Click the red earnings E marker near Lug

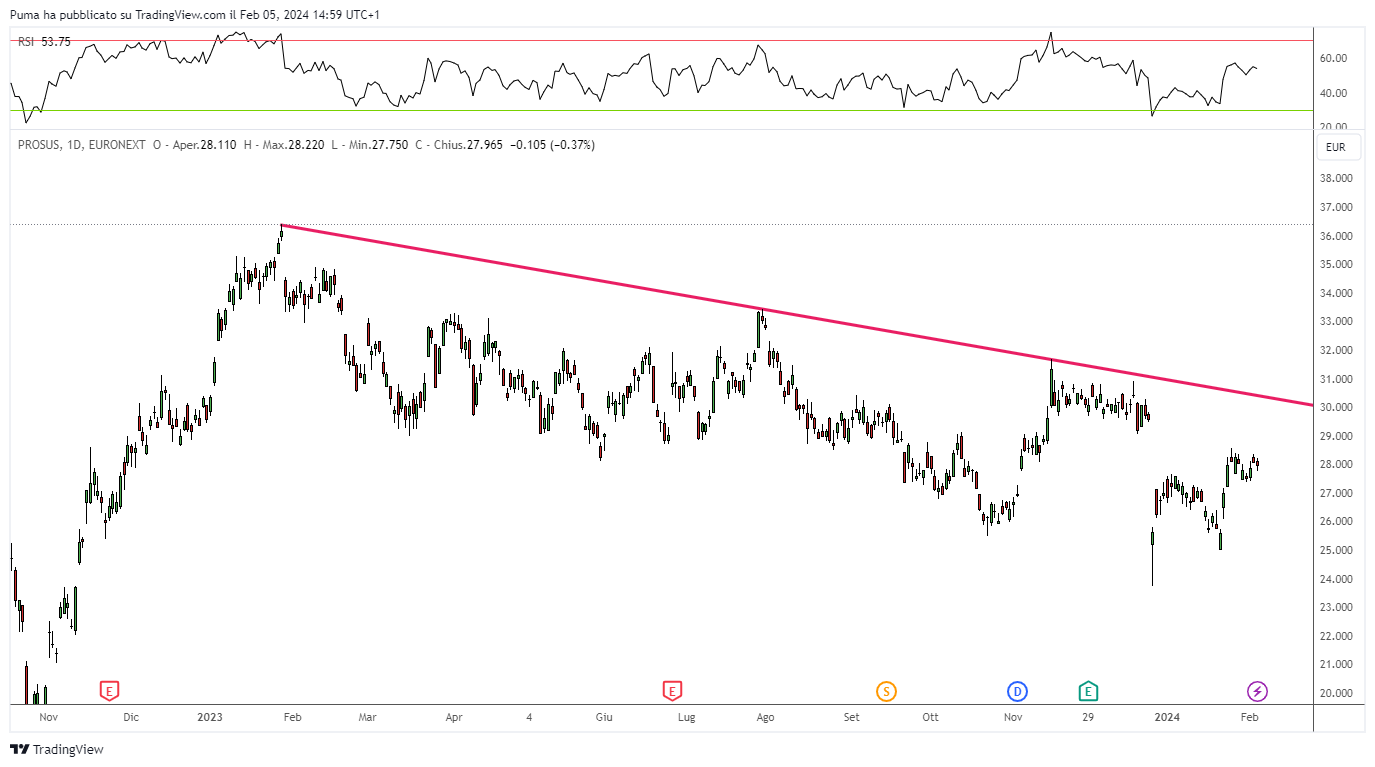[x=672, y=690]
